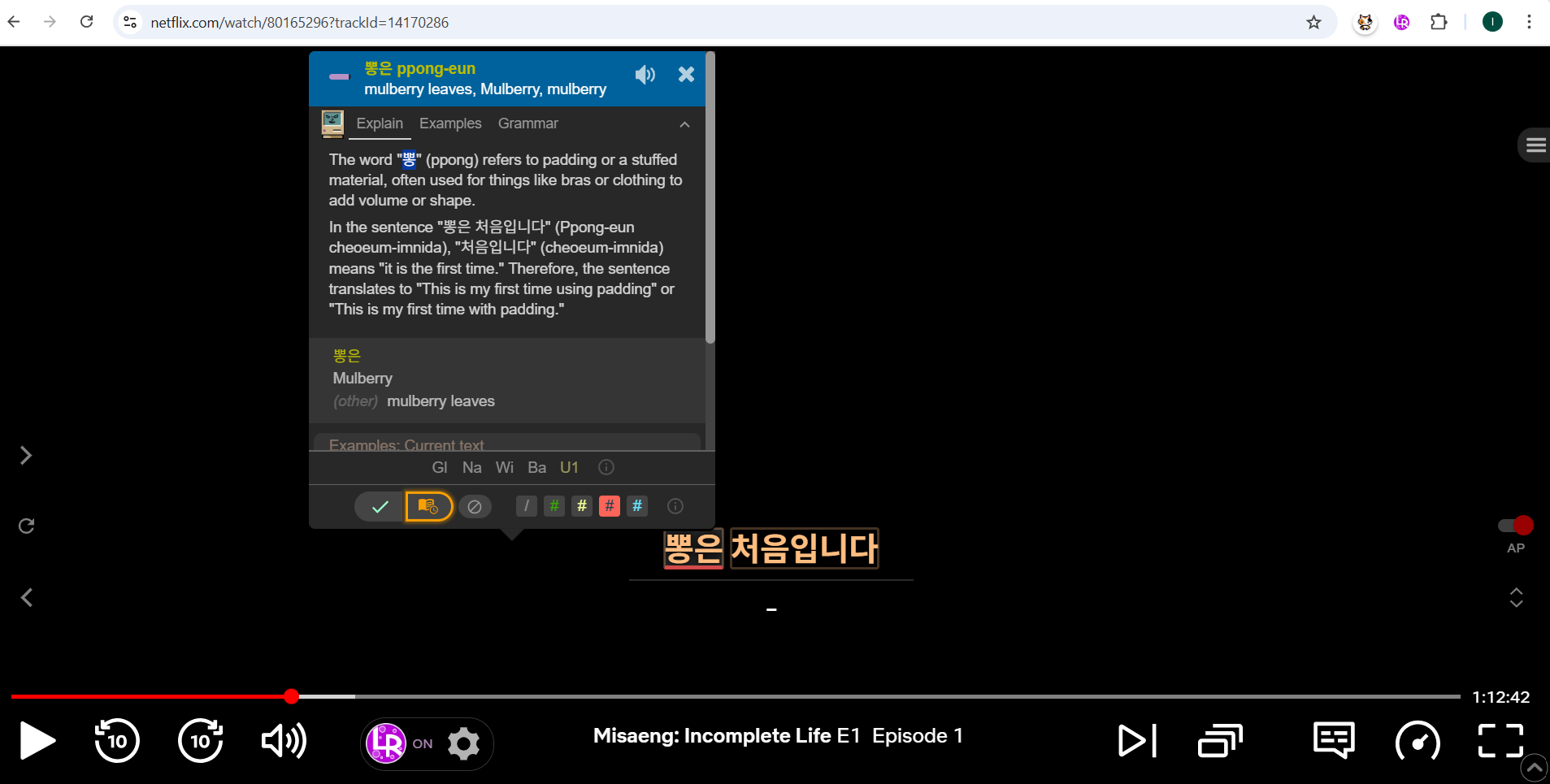This screenshot has width=1550, height=784.
Task: Reload the Netflix page
Action: [87, 22]
